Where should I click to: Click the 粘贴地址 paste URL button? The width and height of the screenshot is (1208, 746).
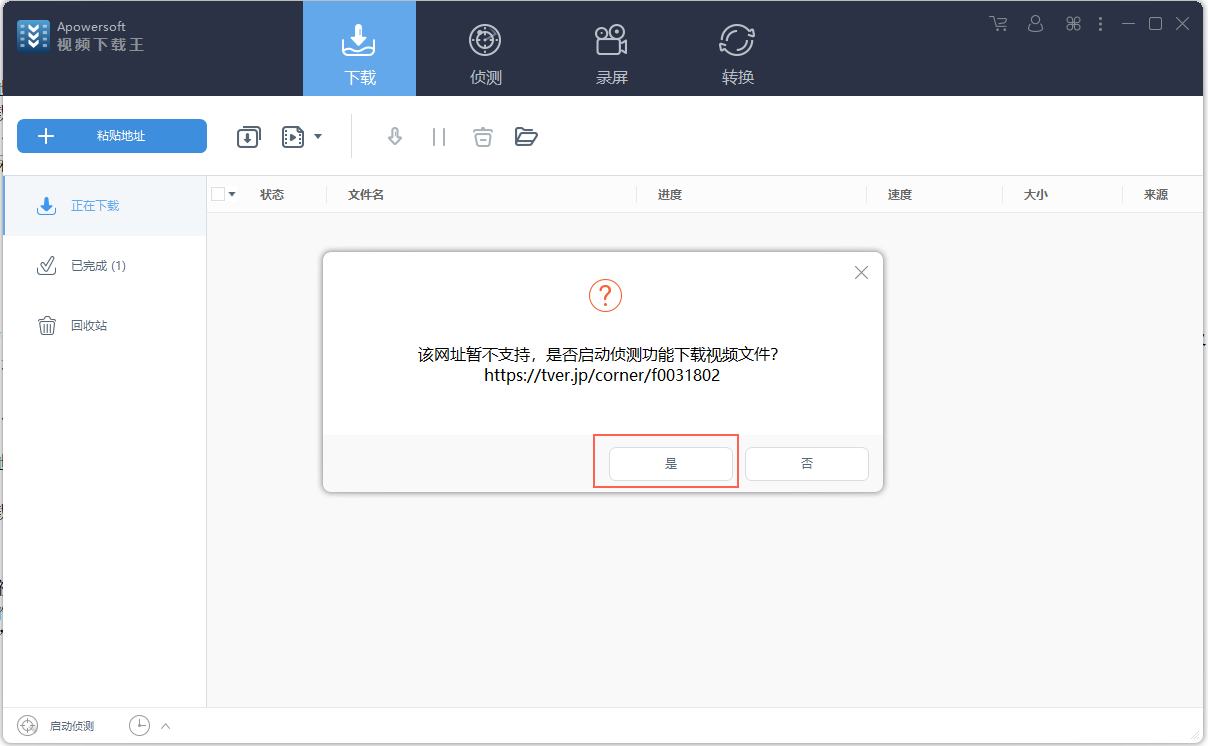coord(112,136)
